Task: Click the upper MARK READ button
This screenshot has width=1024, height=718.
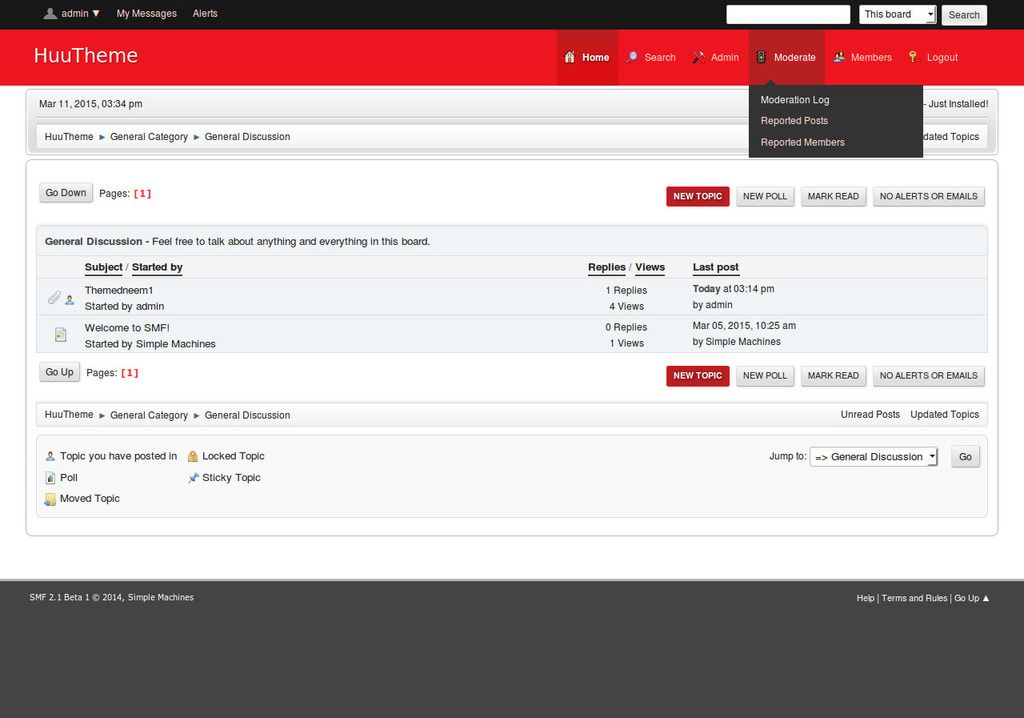Action: click(833, 196)
